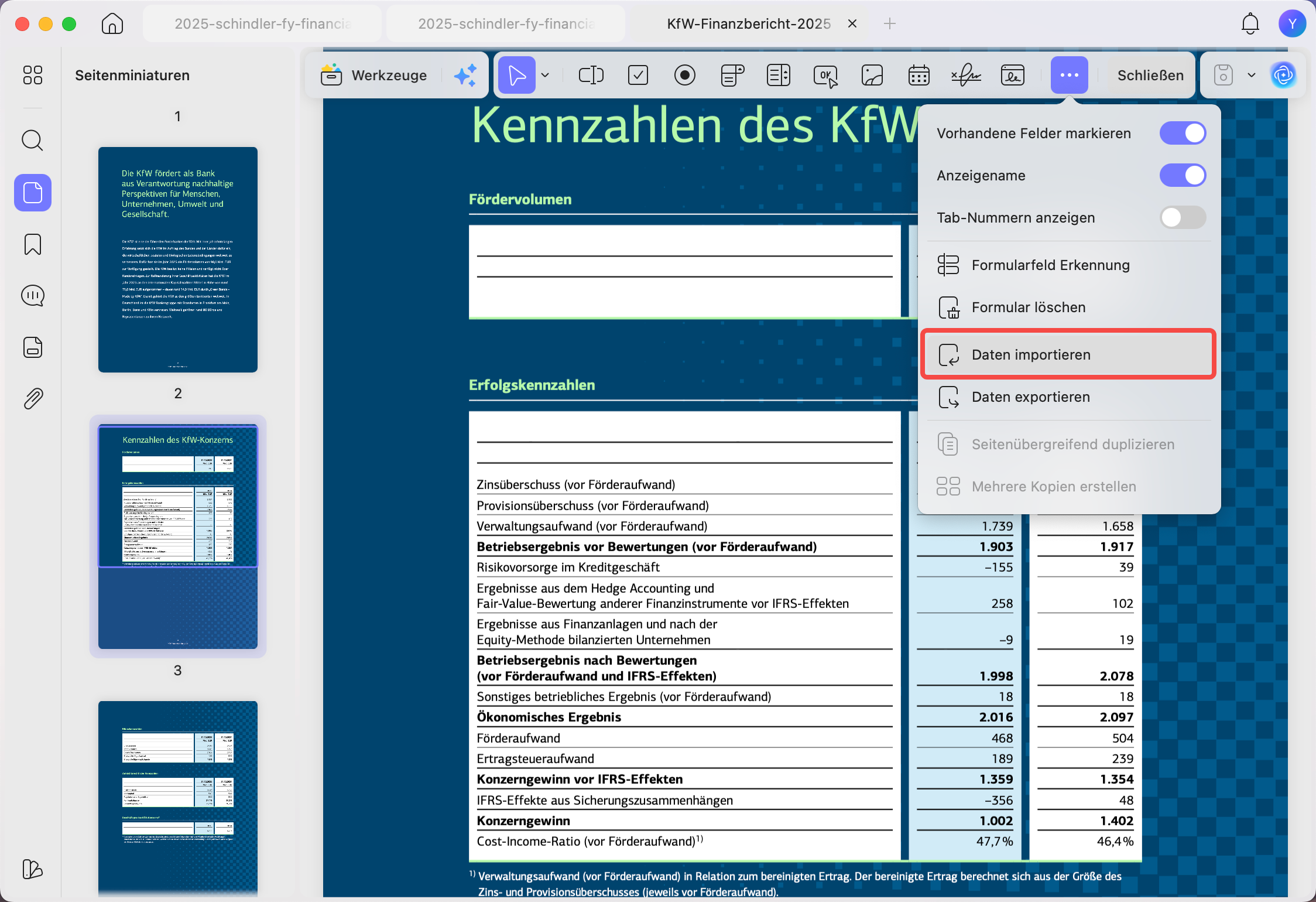Screen dimensions: 1316x902
Task: Click the Förderaufwand value 468
Action: (1002, 738)
